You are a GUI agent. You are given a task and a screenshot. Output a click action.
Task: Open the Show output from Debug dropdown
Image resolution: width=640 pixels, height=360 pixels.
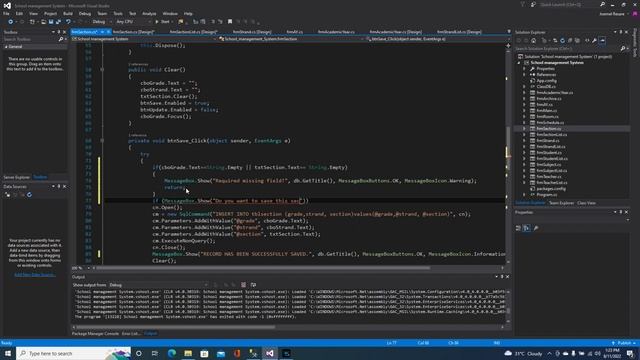point(158,285)
